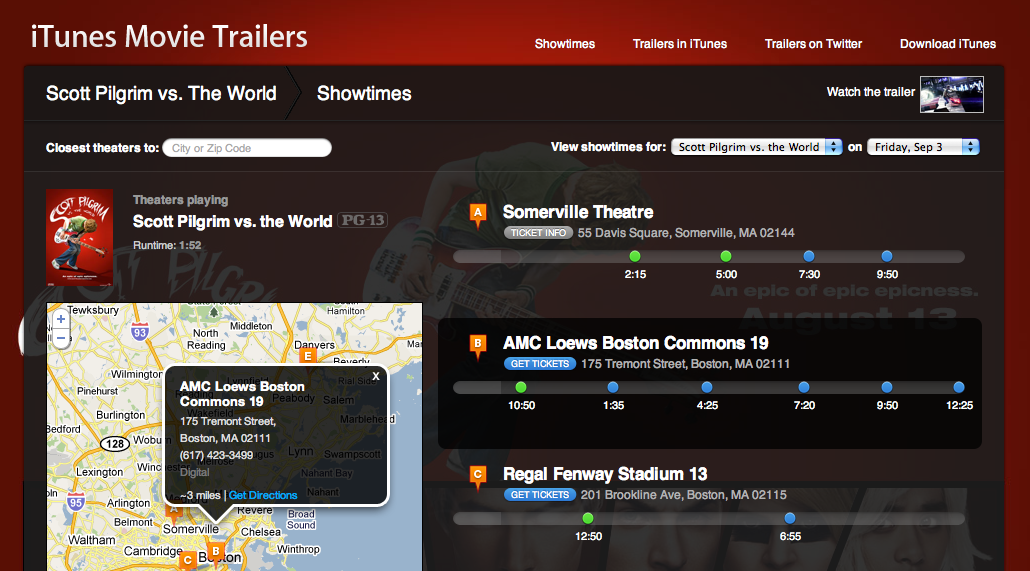The height and width of the screenshot is (571, 1030).
Task: Zoom out on the map
Action: click(x=60, y=338)
